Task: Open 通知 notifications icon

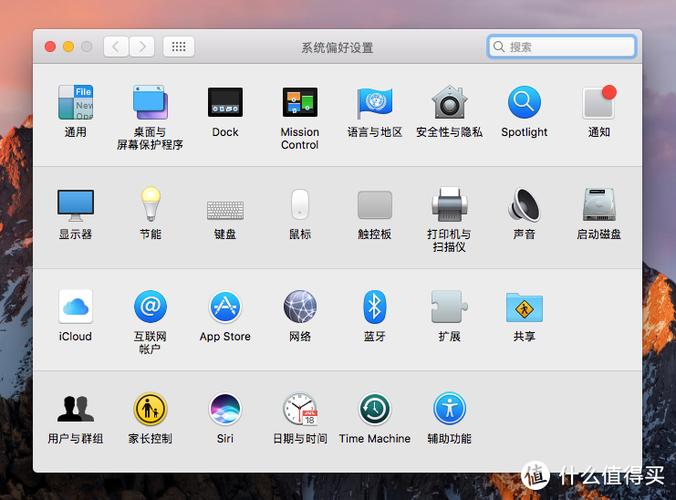Action: point(599,102)
